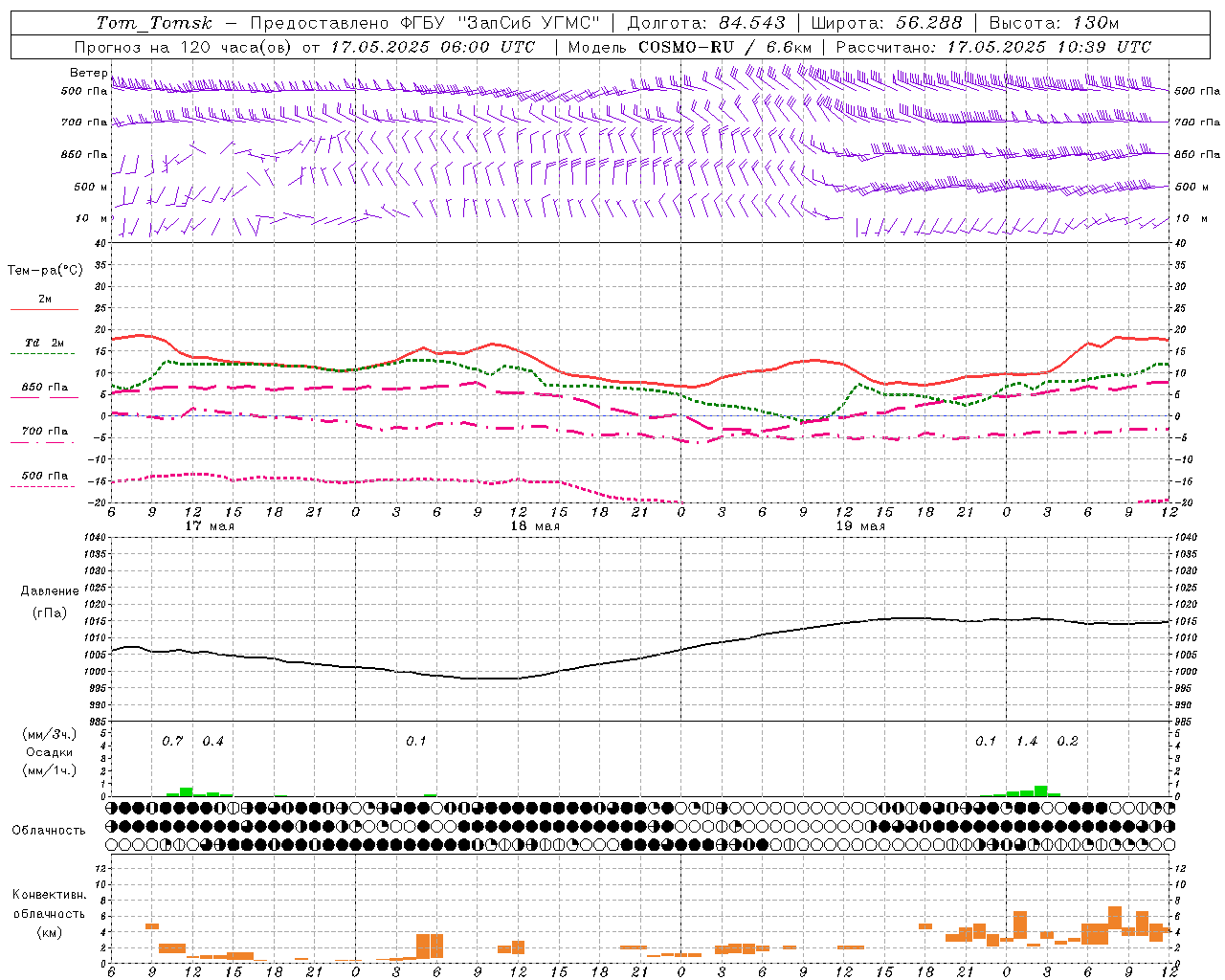Click the 850 гПа temperature legend label
The width and height of the screenshot is (1225, 980).
[45, 388]
